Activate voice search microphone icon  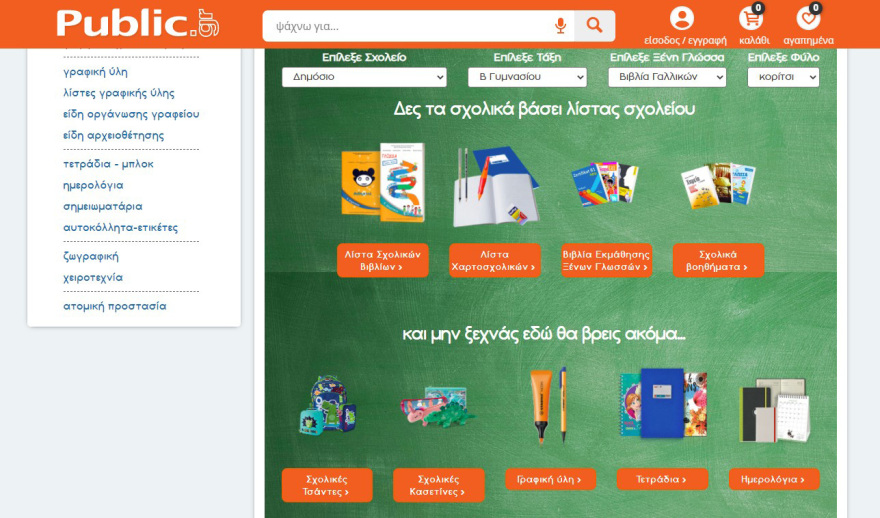[x=559, y=25]
